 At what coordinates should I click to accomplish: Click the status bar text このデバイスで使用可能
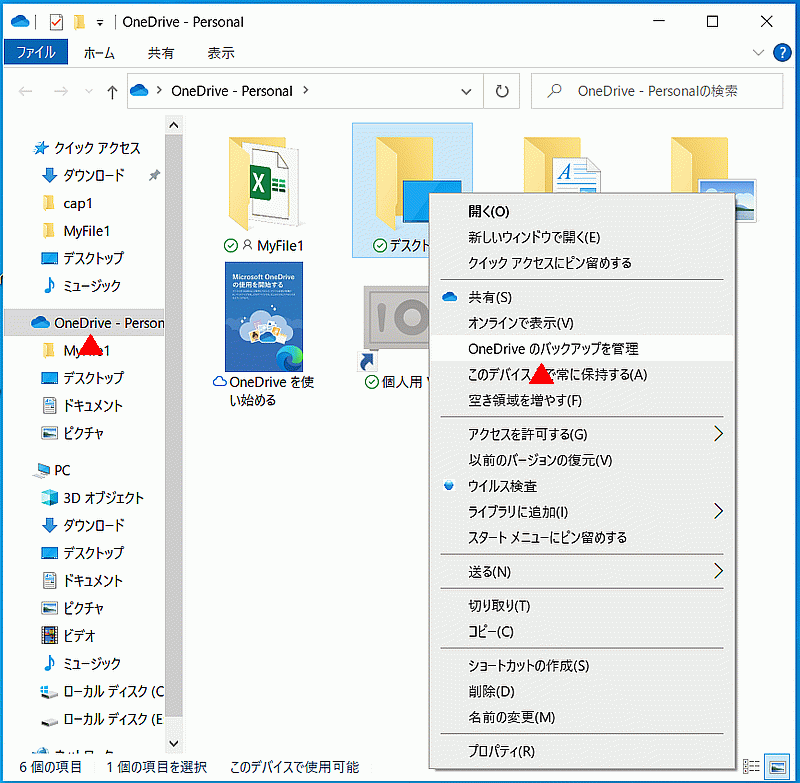click(294, 767)
